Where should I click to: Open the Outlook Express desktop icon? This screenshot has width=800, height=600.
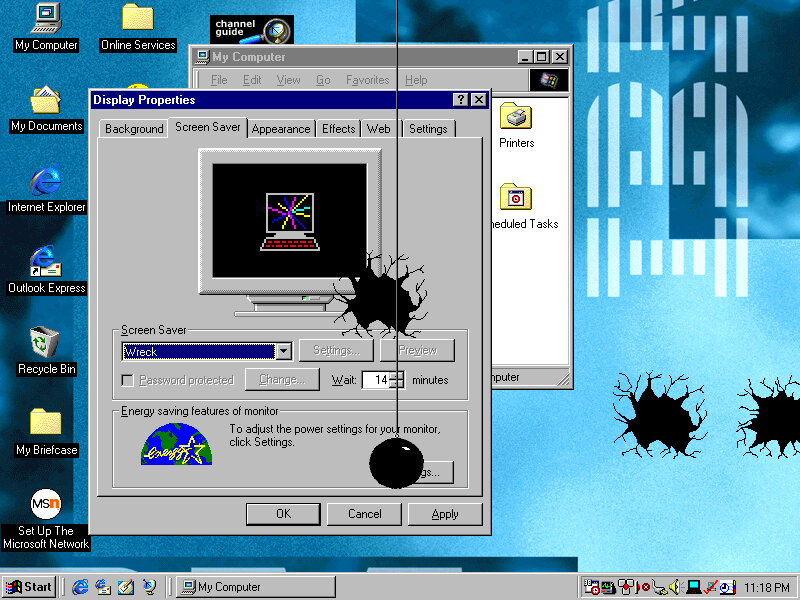pyautogui.click(x=45, y=263)
